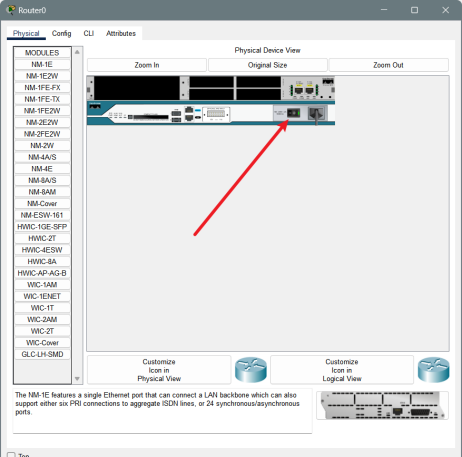Select the HWIC-1GE-SFP module
Screen dimensions: 462x457
[x=42, y=227]
